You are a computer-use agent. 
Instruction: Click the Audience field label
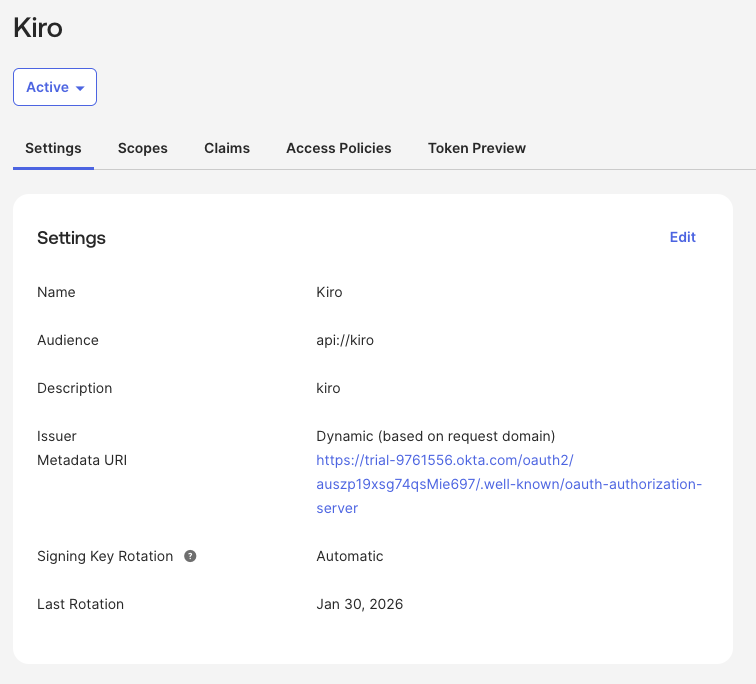[x=68, y=340]
